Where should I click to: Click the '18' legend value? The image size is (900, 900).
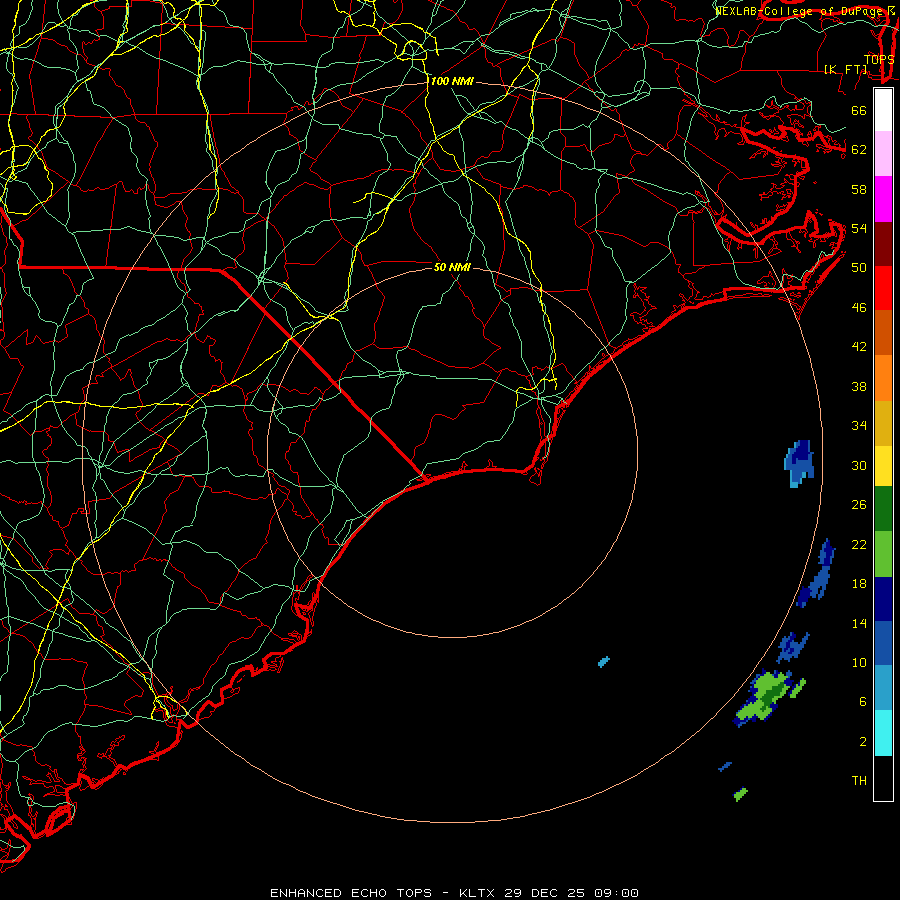point(859,584)
